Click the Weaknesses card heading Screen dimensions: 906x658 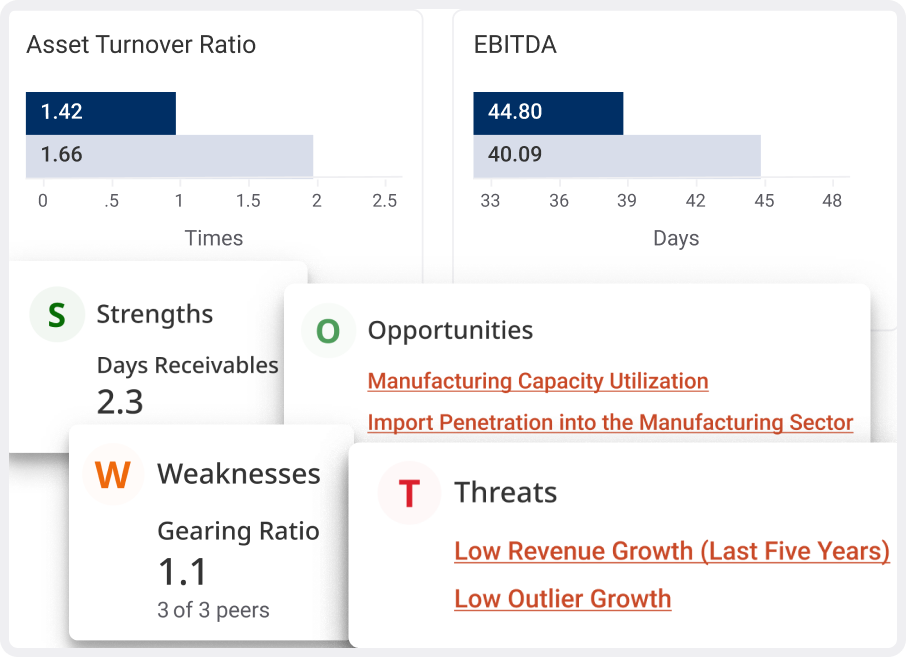(239, 474)
